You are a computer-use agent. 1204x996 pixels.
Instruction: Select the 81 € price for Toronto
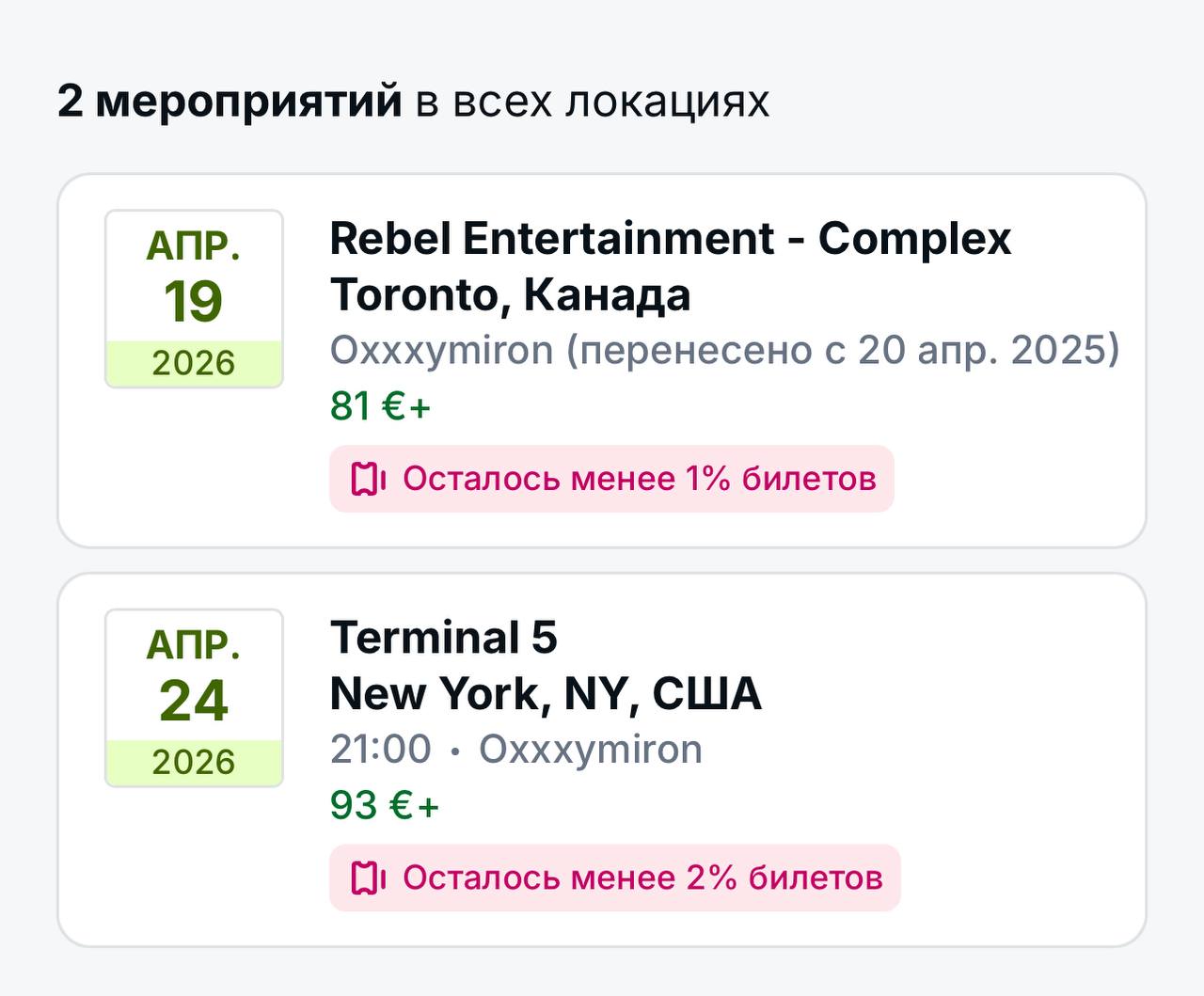[x=380, y=406]
